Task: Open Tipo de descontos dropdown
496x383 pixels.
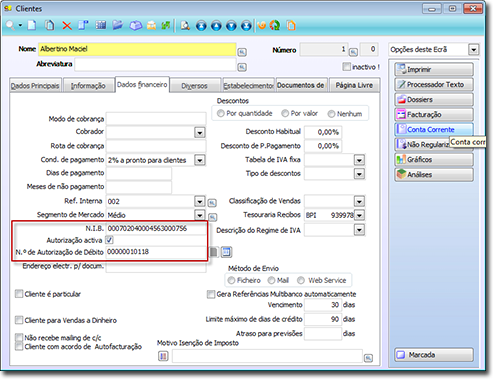Action: click(x=359, y=174)
